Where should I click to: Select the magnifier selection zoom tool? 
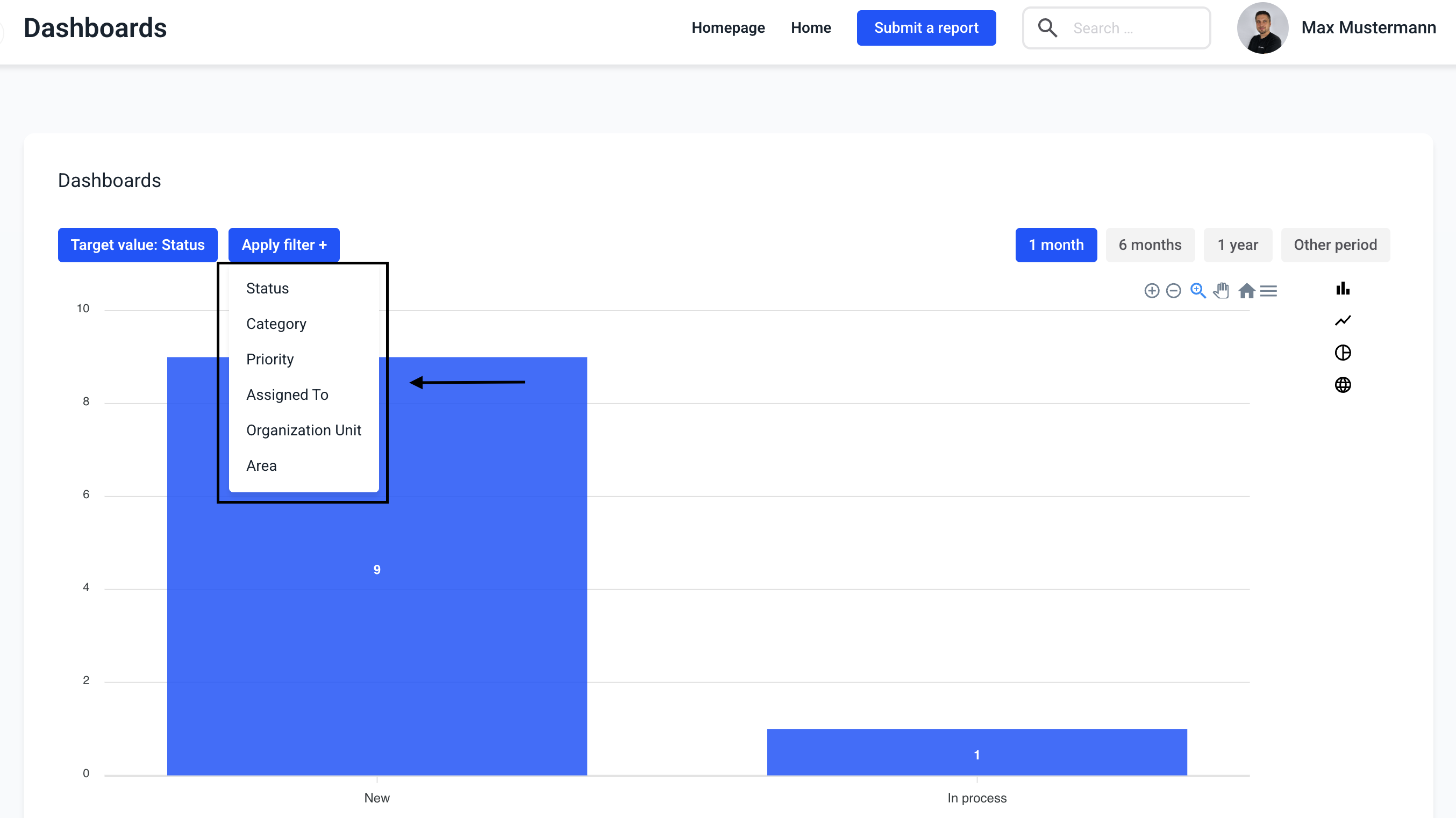point(1198,291)
